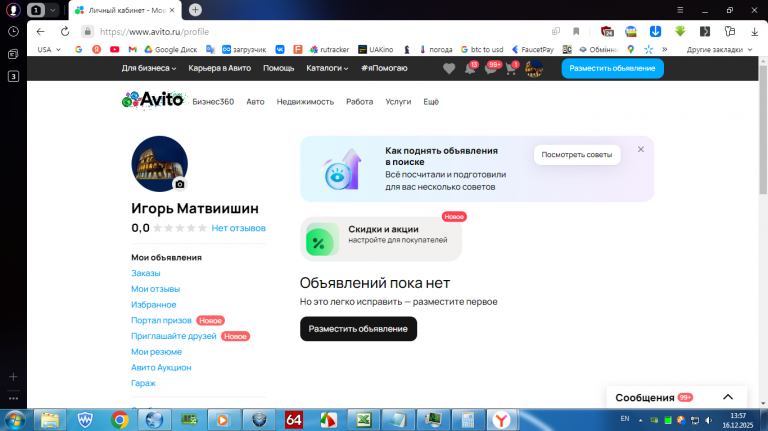This screenshot has width=768, height=431.
Task: Open #яПомогаю menu item
Action: (x=384, y=68)
